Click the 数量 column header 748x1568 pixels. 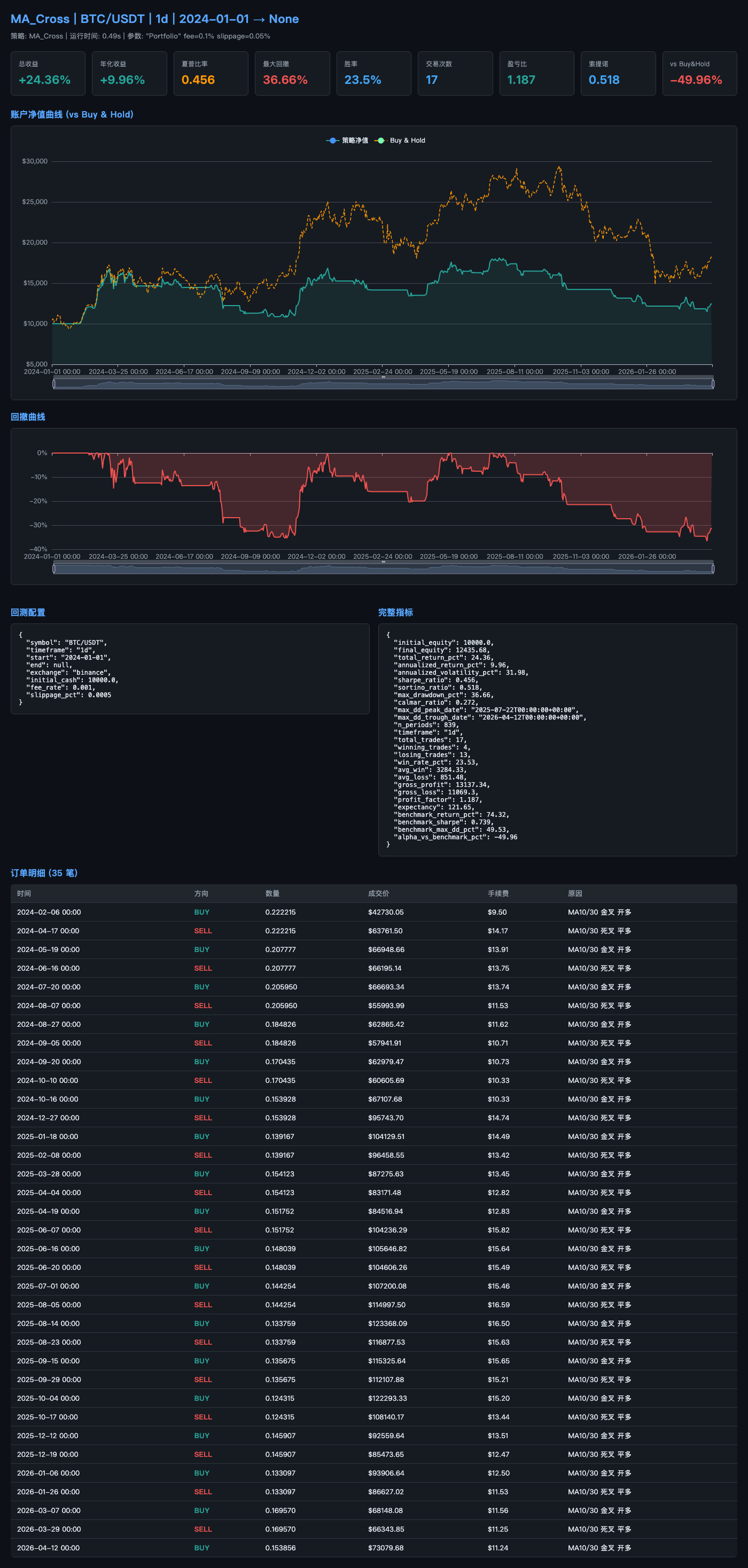(272, 894)
